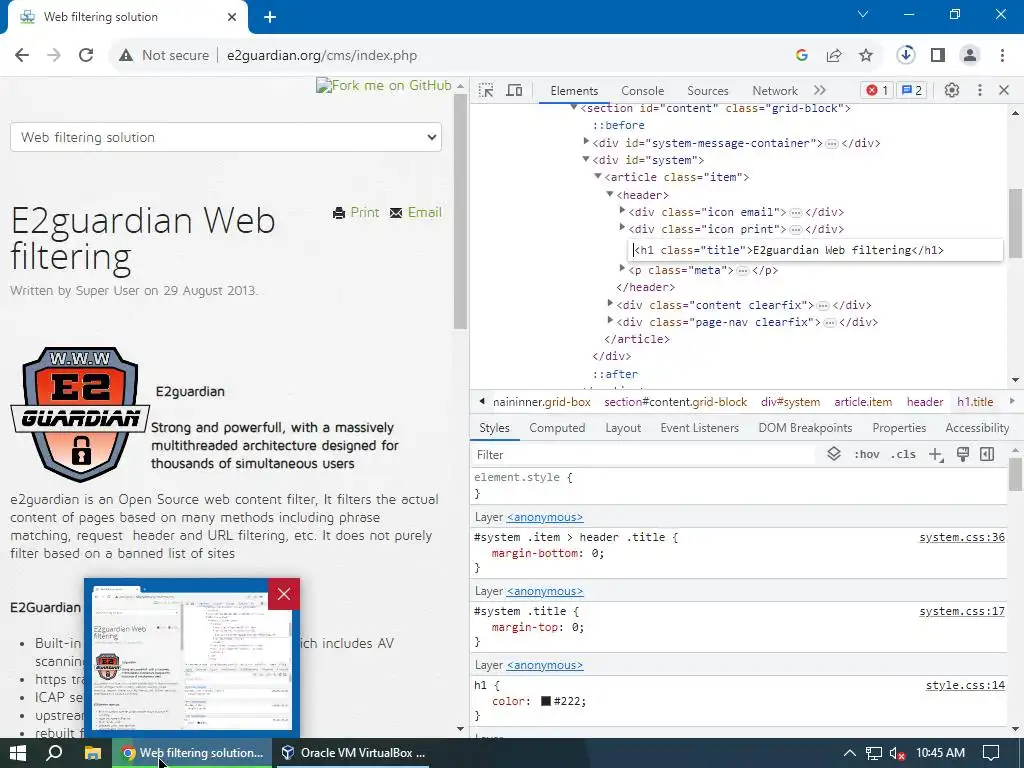Click the Styles Filter input field
This screenshot has width=1024, height=768.
point(643,455)
